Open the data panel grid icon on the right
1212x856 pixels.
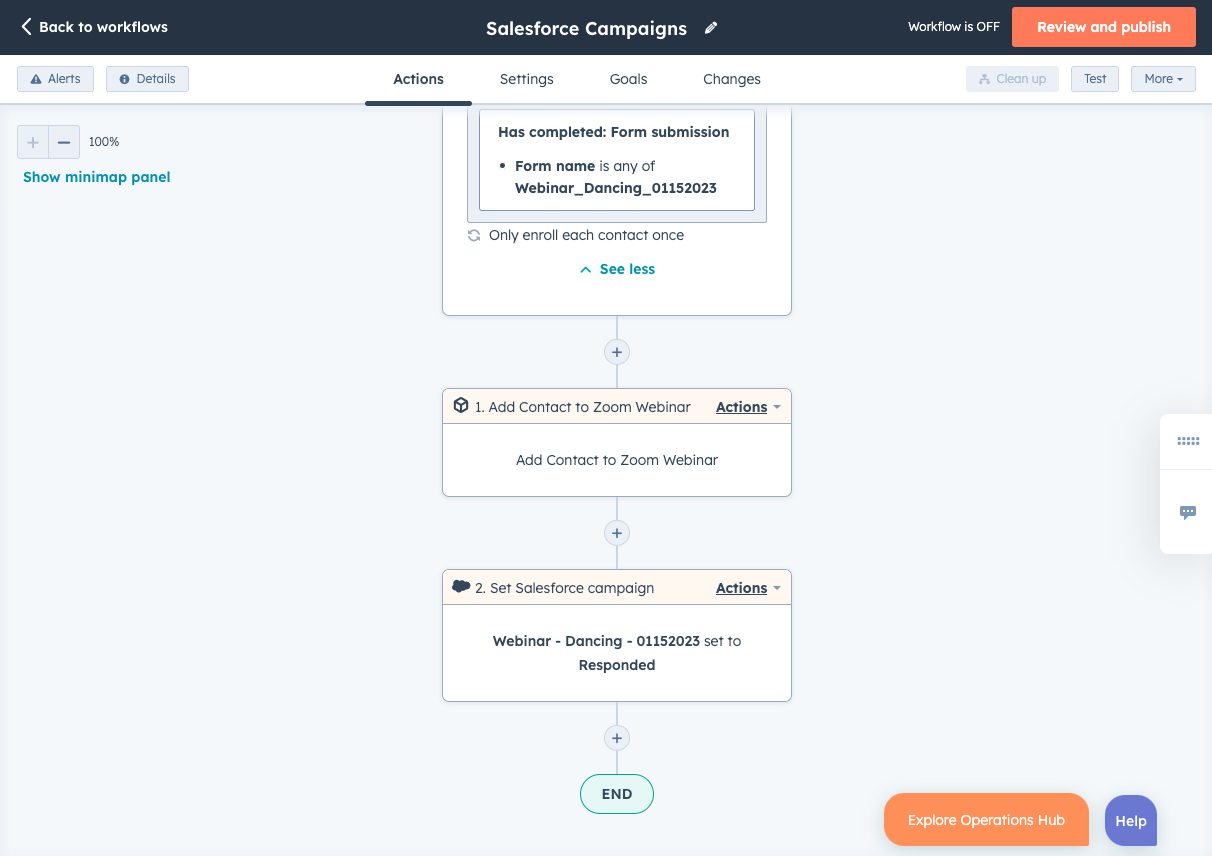tap(1187, 441)
